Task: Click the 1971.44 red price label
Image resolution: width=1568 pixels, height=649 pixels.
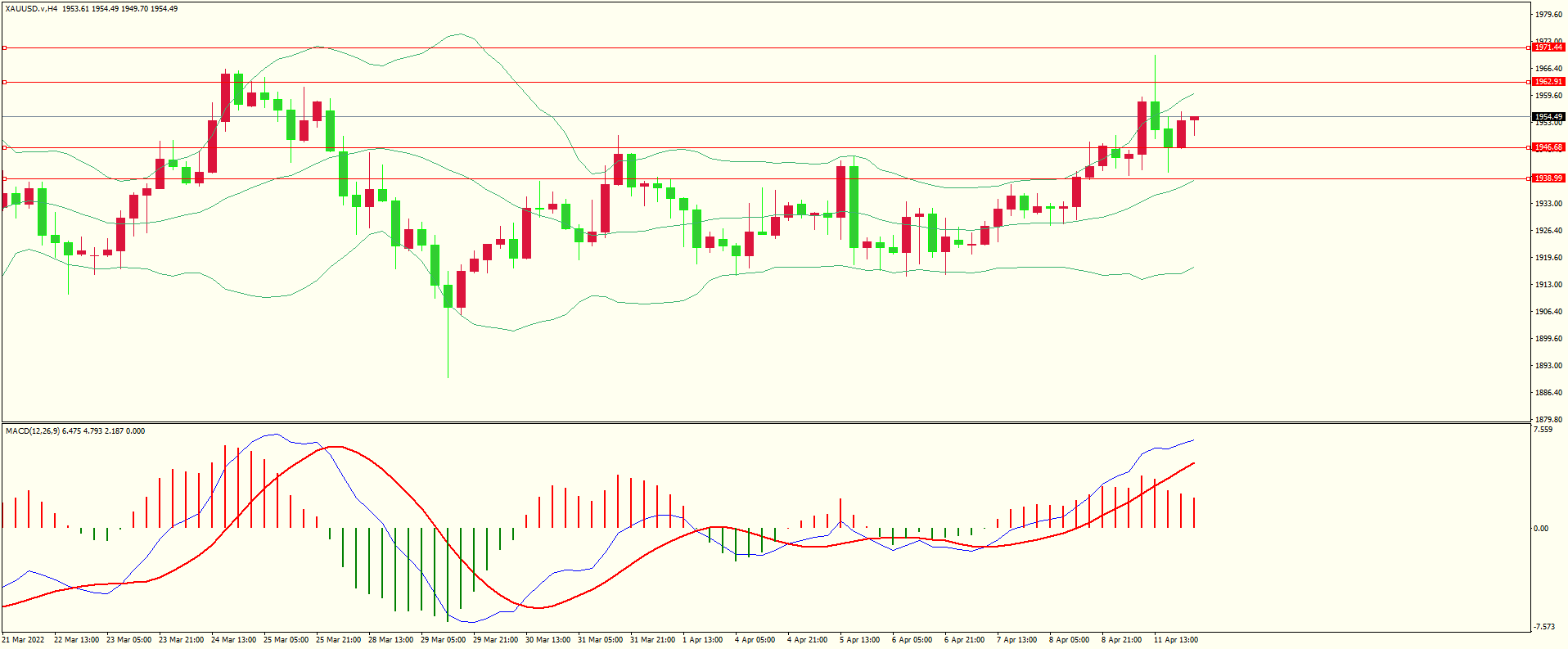Action: [x=1548, y=47]
